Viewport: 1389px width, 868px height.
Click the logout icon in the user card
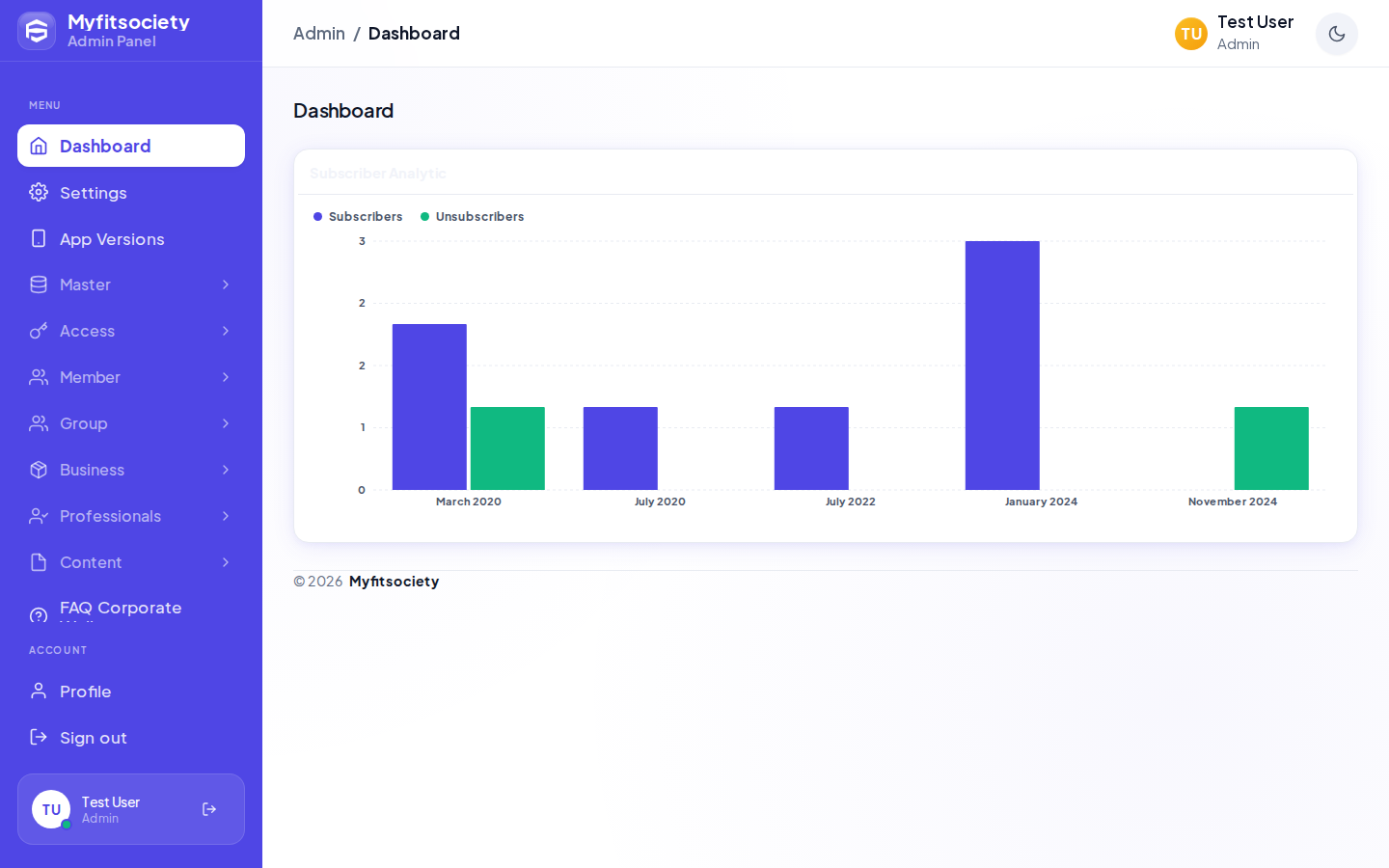coord(209,809)
